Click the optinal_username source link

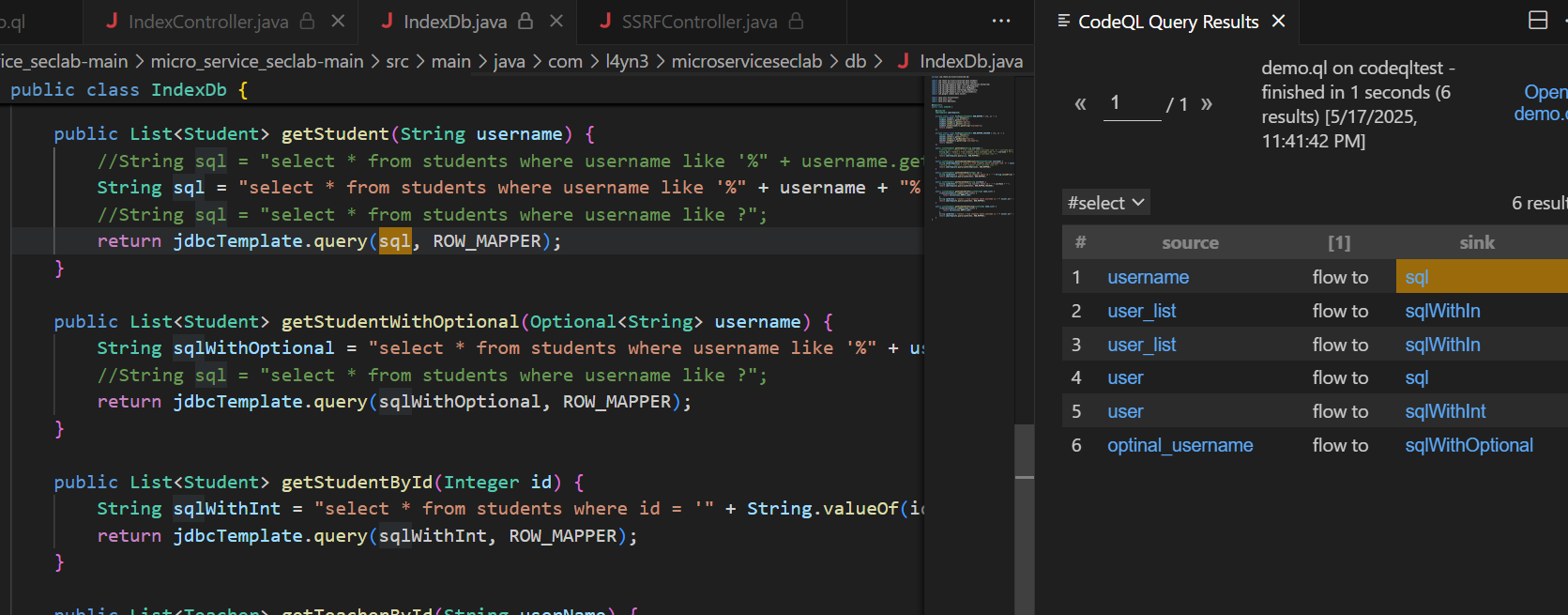click(1180, 445)
